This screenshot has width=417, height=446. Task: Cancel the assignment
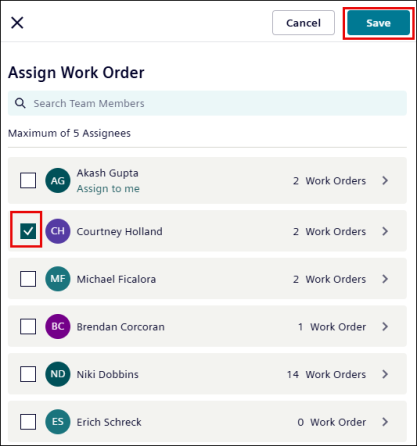pyautogui.click(x=303, y=23)
